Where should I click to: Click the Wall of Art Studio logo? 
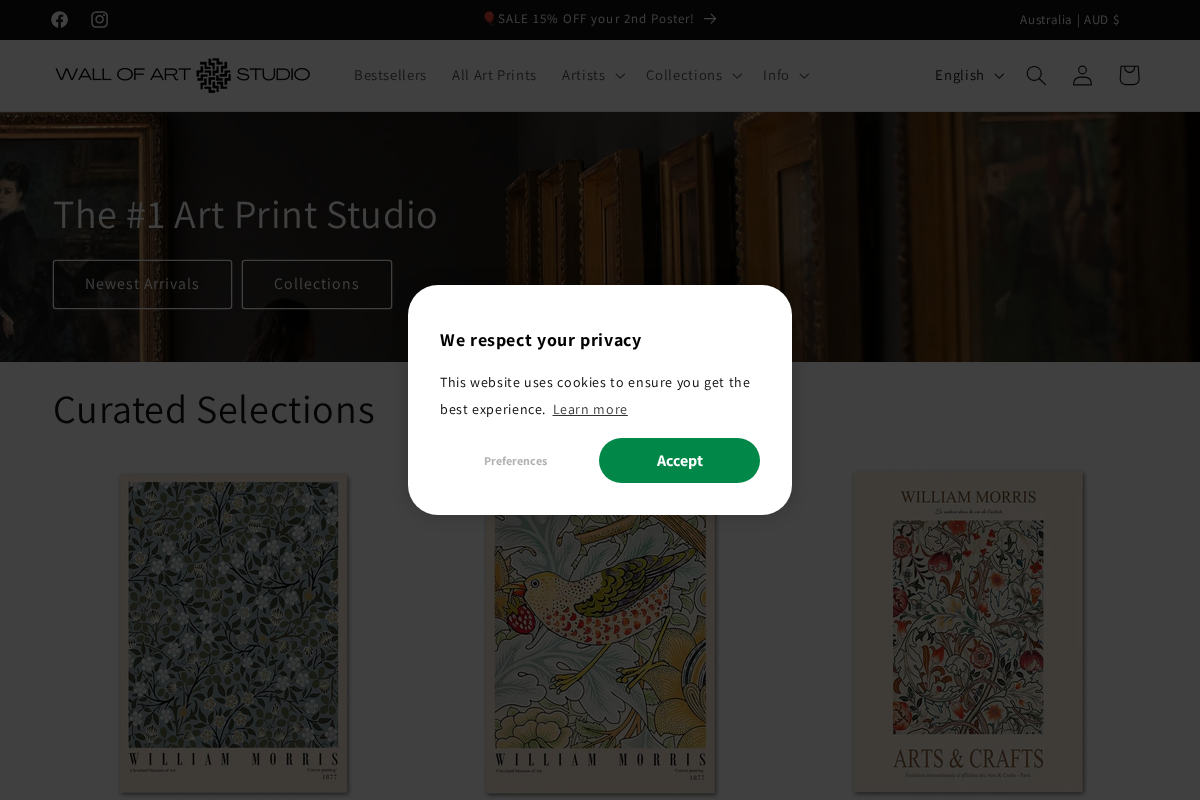click(x=182, y=75)
